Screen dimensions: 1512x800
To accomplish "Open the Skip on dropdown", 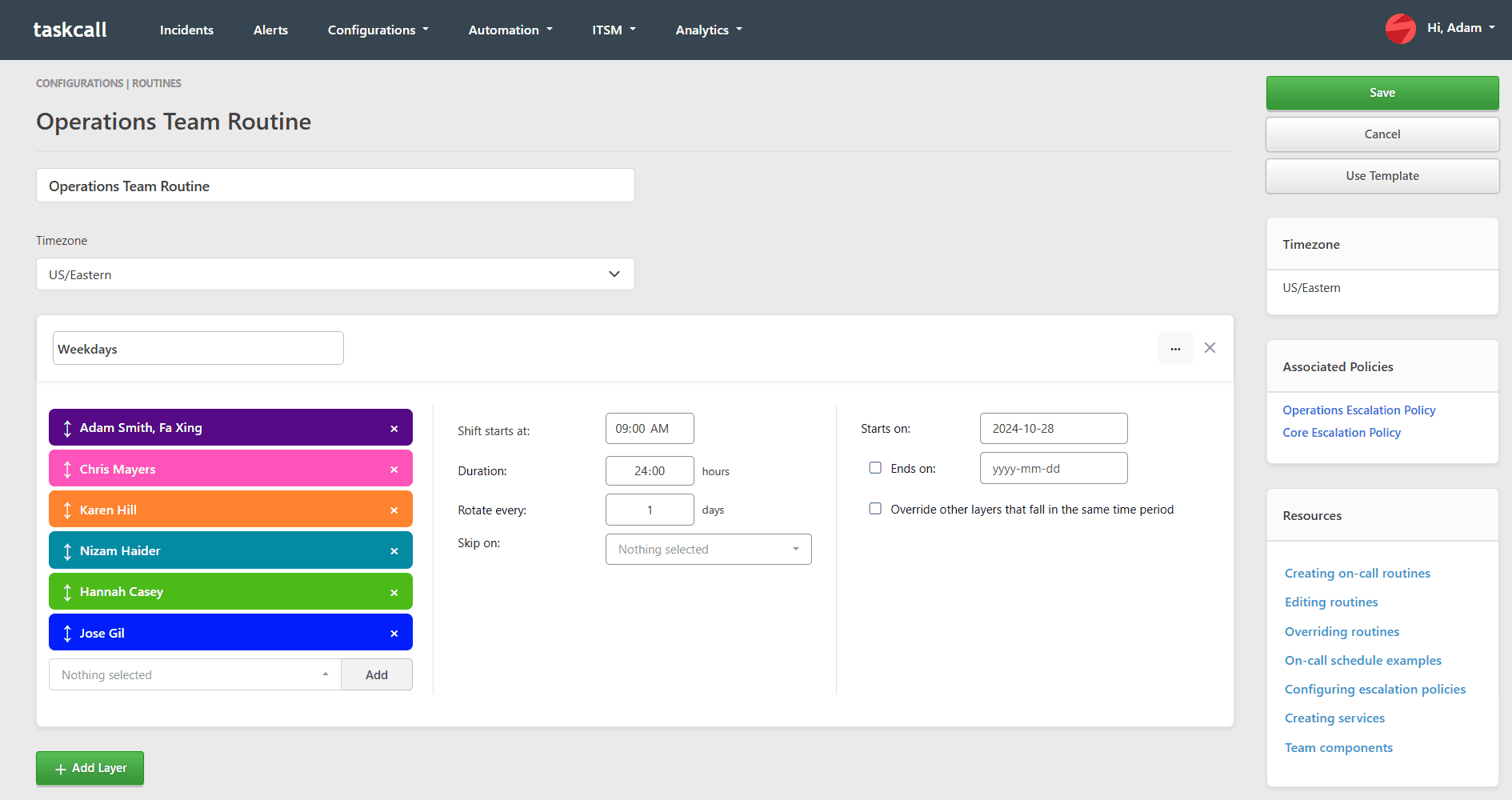I will 708,550.
